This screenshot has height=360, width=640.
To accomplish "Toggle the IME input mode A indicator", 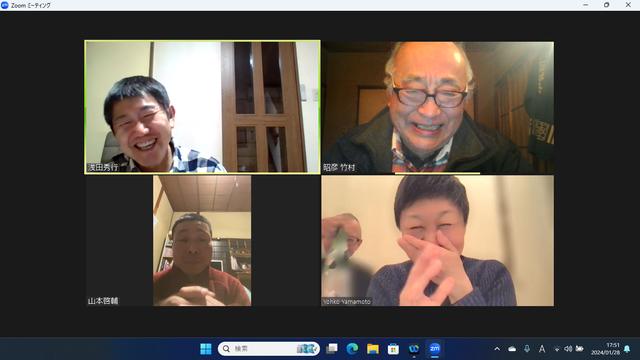I will coord(542,349).
